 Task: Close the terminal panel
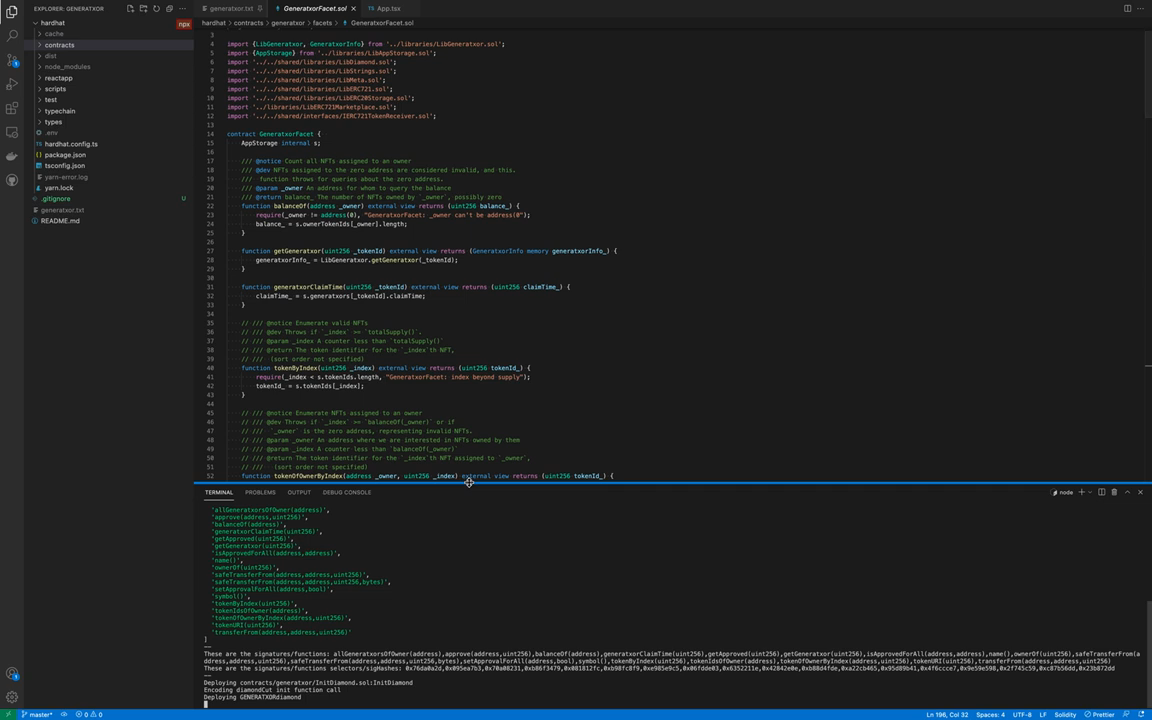point(1140,492)
